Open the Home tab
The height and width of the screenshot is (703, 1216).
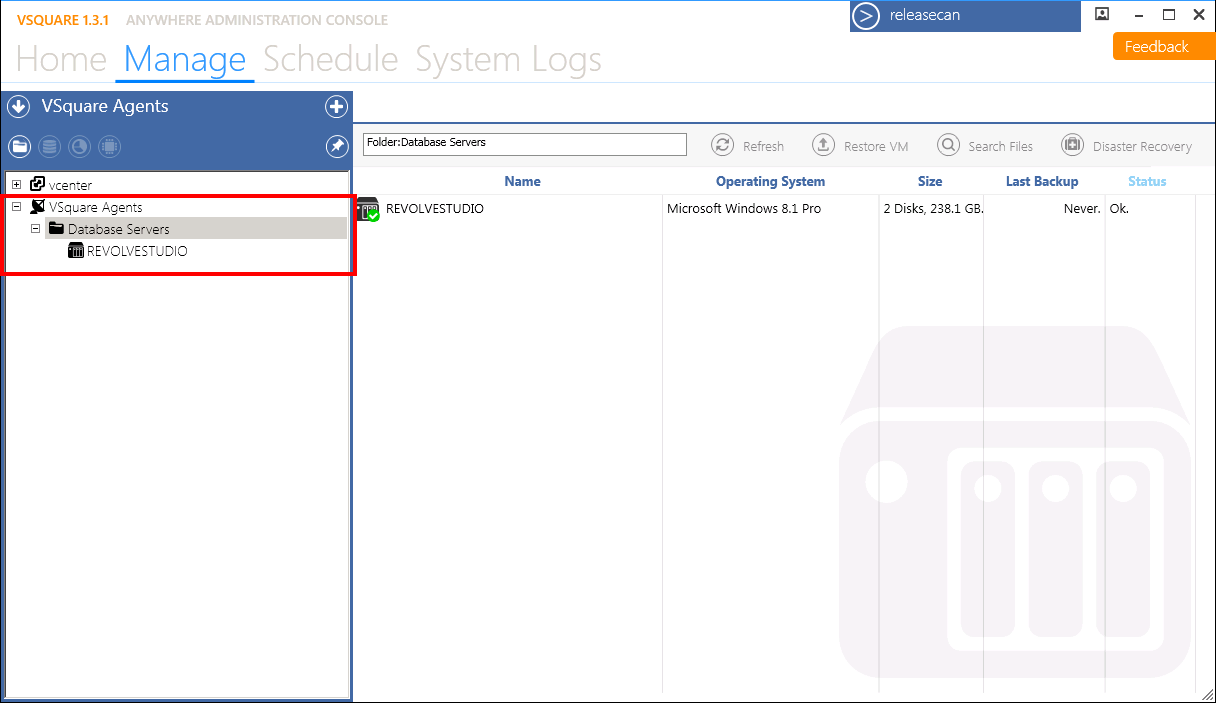tap(61, 60)
